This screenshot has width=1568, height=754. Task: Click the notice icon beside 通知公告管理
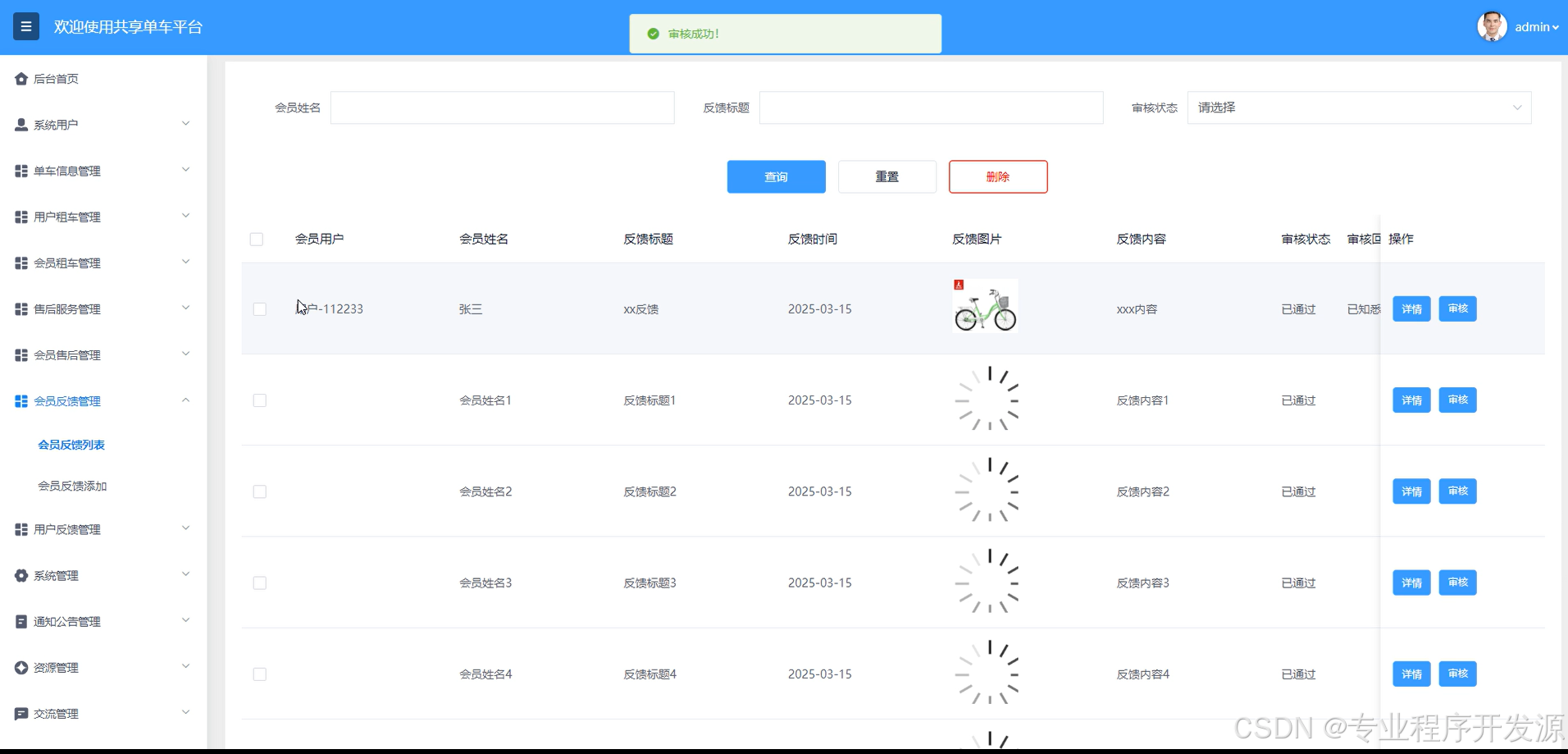[x=21, y=621]
